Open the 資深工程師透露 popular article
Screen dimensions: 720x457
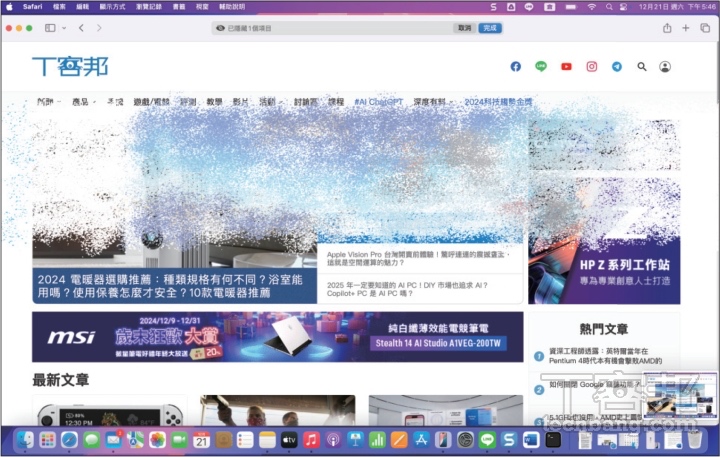[x=605, y=356]
